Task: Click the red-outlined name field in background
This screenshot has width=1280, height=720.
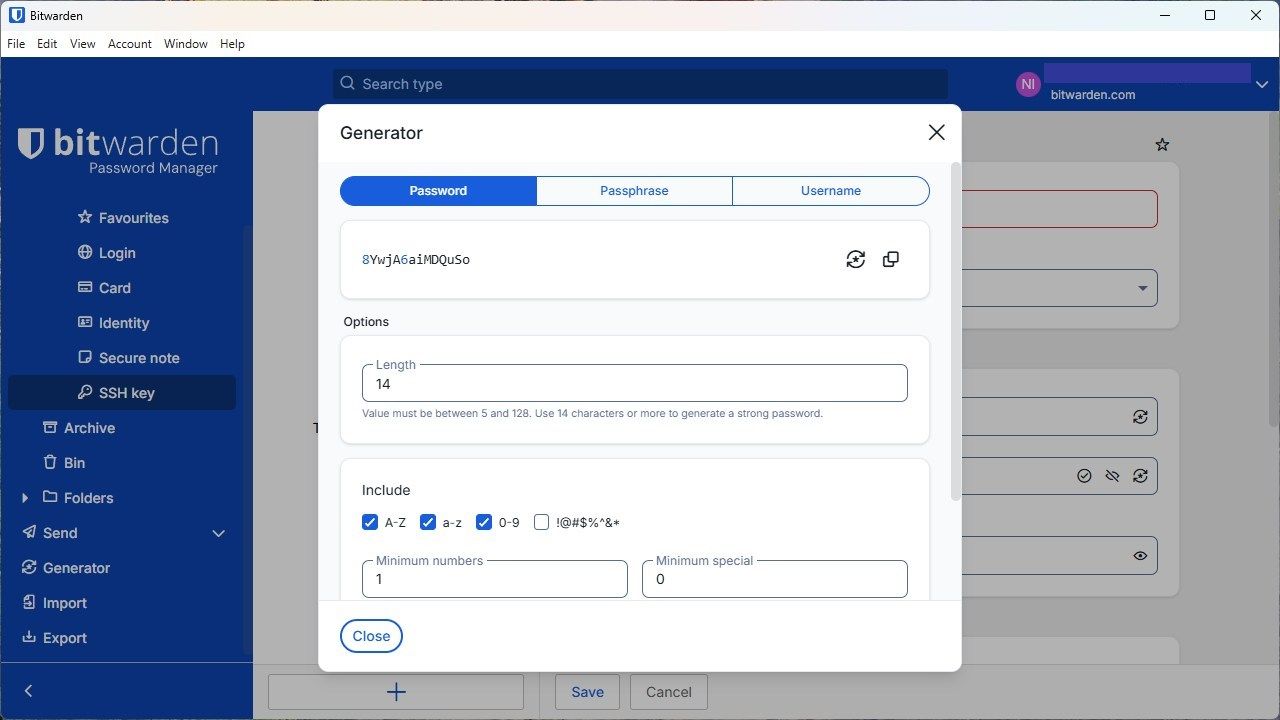Action: pyautogui.click(x=1059, y=209)
